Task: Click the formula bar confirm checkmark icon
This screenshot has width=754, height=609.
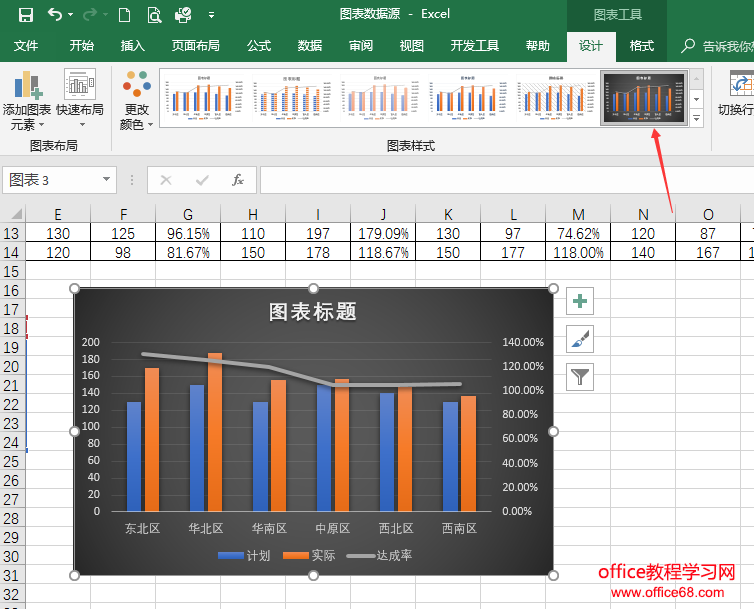Action: tap(202, 180)
